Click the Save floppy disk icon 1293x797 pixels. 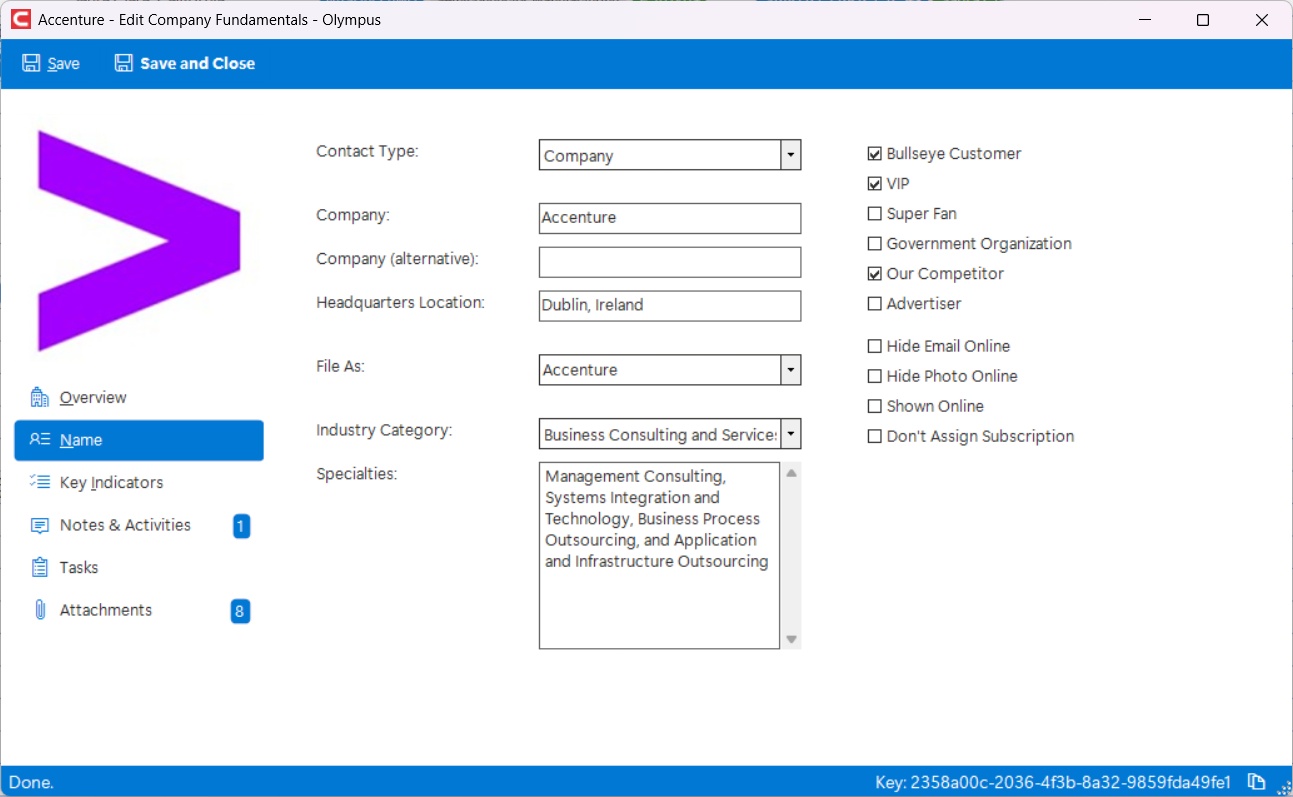[x=32, y=64]
